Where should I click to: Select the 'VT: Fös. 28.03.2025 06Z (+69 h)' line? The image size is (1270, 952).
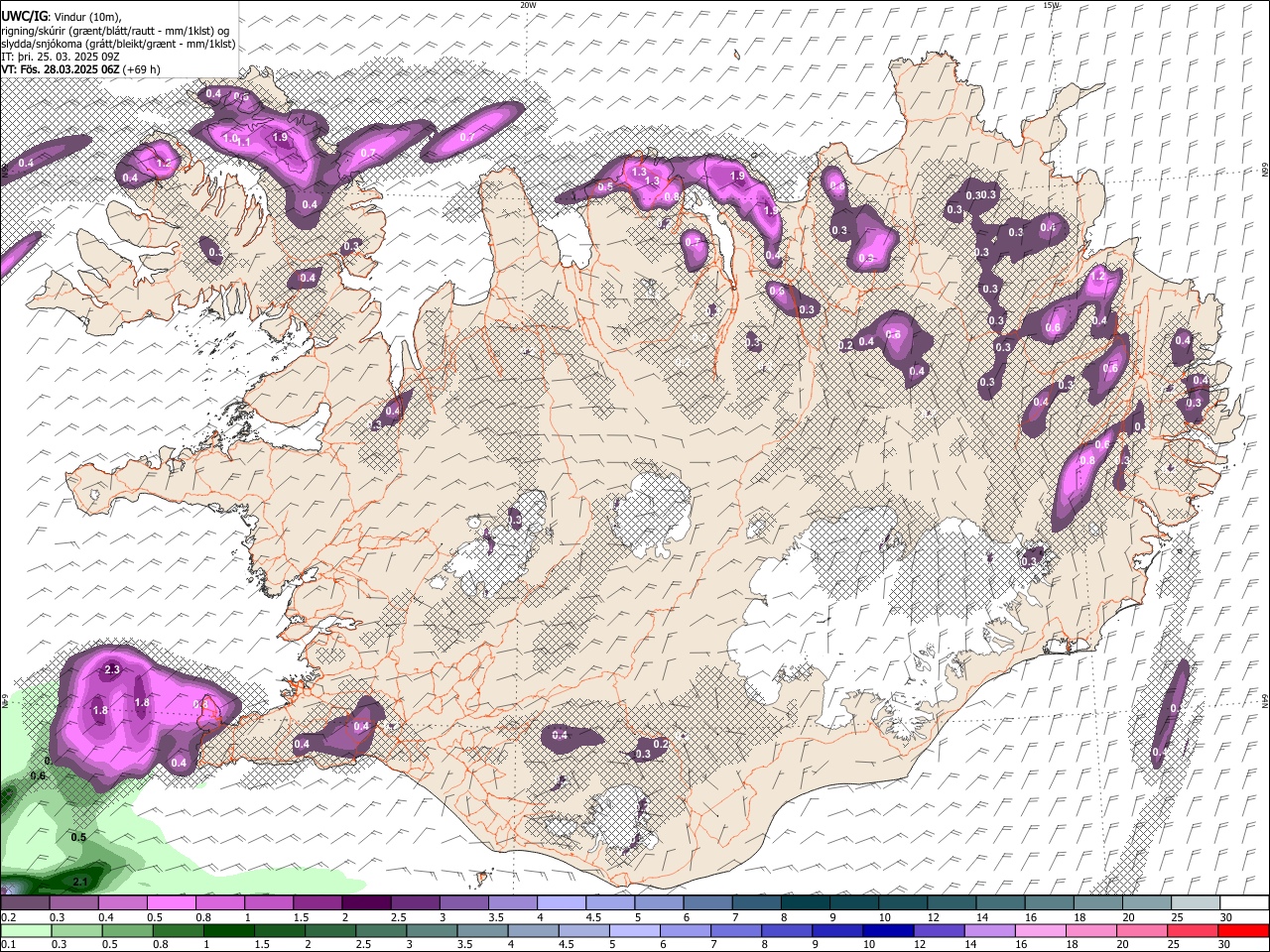(81, 69)
